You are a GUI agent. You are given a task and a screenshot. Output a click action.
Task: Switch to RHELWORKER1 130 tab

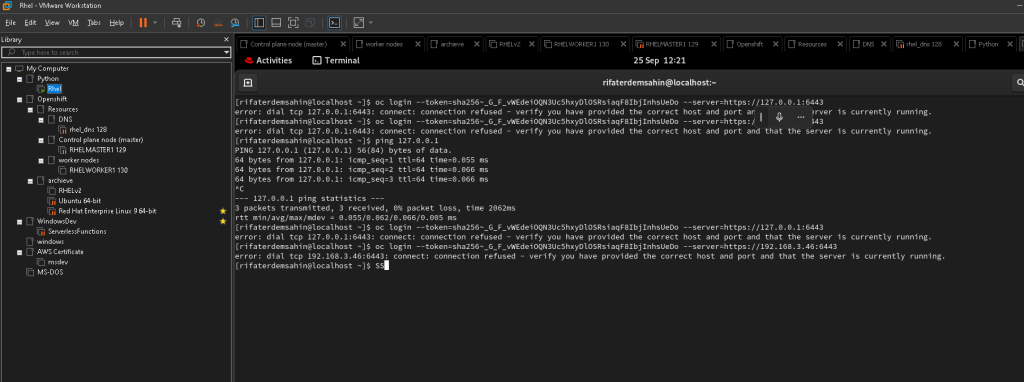coord(581,44)
